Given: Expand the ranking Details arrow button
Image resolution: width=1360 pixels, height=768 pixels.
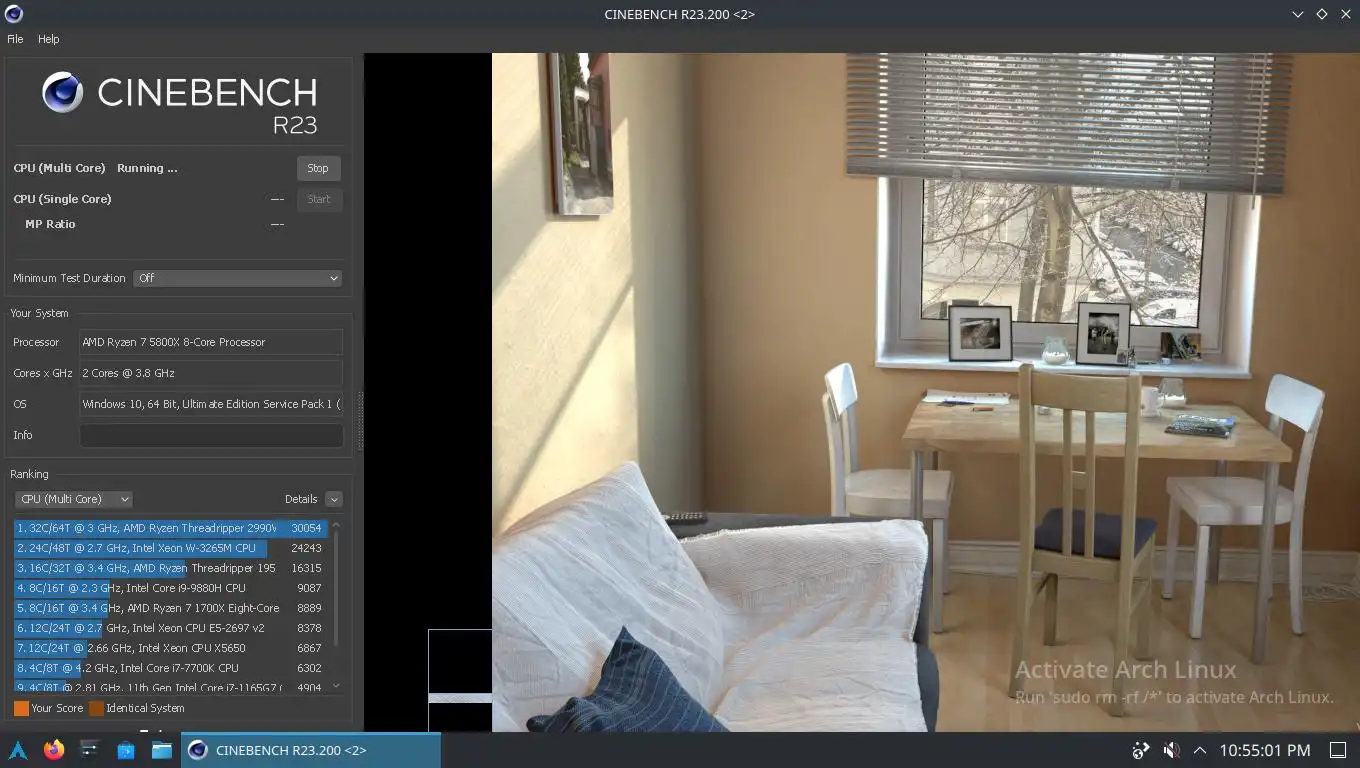Looking at the screenshot, I should [334, 499].
